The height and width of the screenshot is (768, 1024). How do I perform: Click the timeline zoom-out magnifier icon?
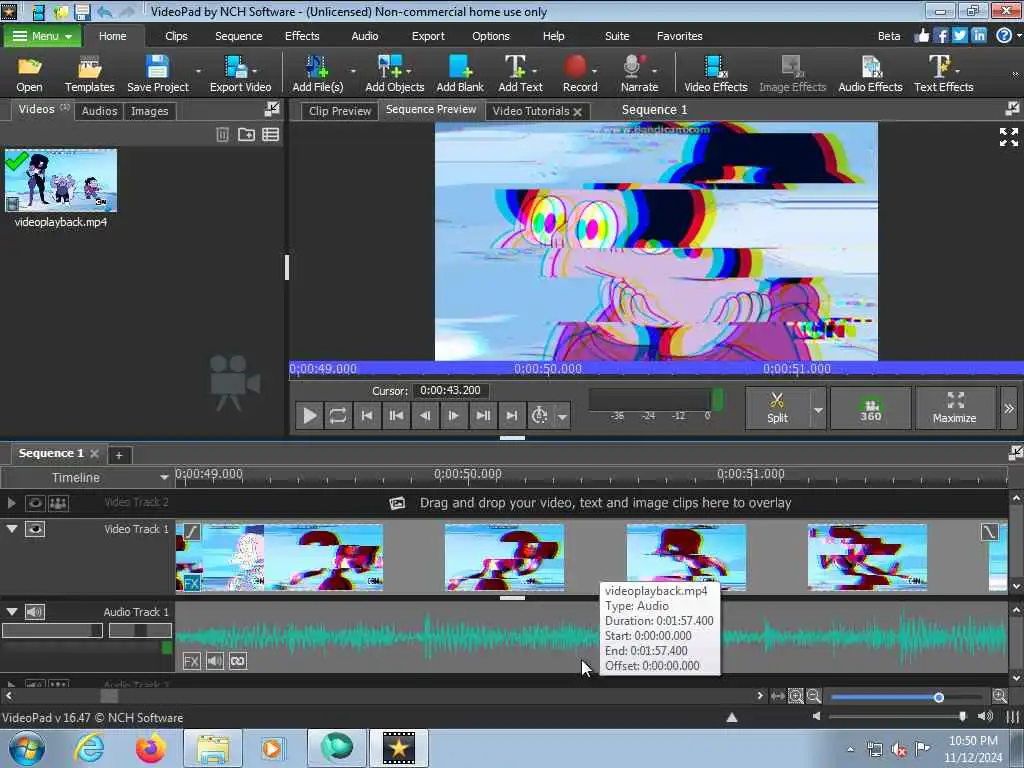[x=814, y=696]
